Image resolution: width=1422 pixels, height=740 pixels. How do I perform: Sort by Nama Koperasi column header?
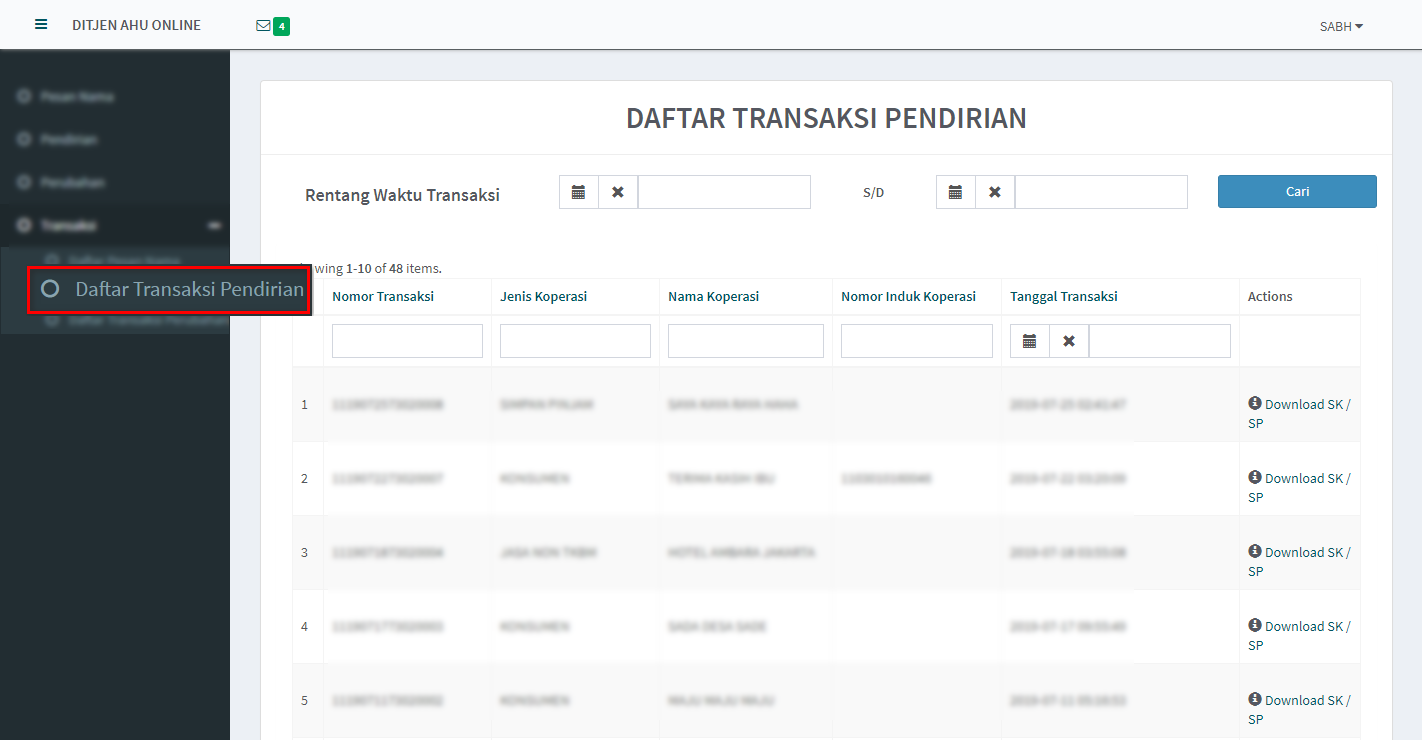pyautogui.click(x=713, y=297)
